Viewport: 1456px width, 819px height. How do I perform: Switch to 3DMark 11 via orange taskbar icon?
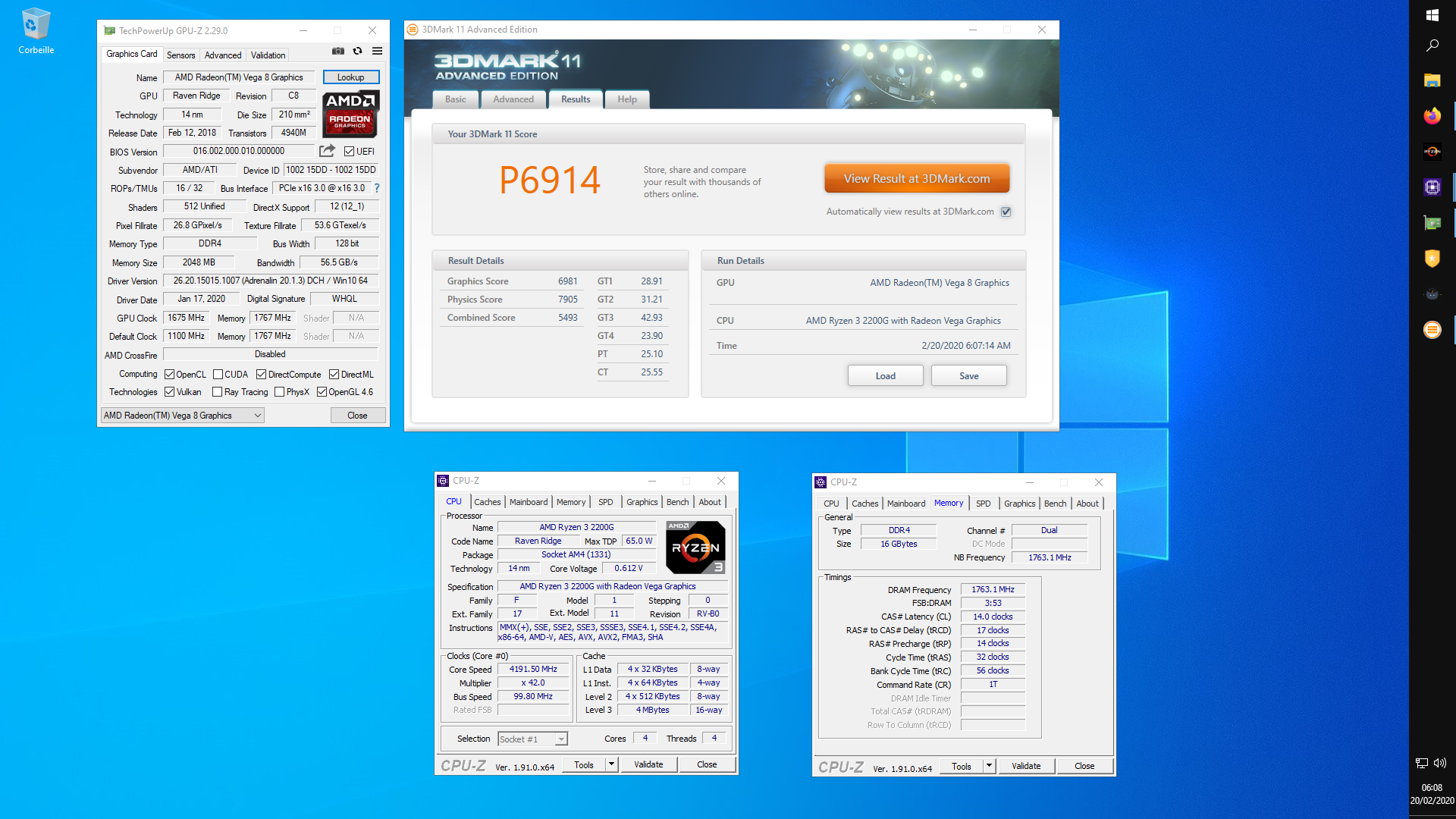coord(1432,330)
